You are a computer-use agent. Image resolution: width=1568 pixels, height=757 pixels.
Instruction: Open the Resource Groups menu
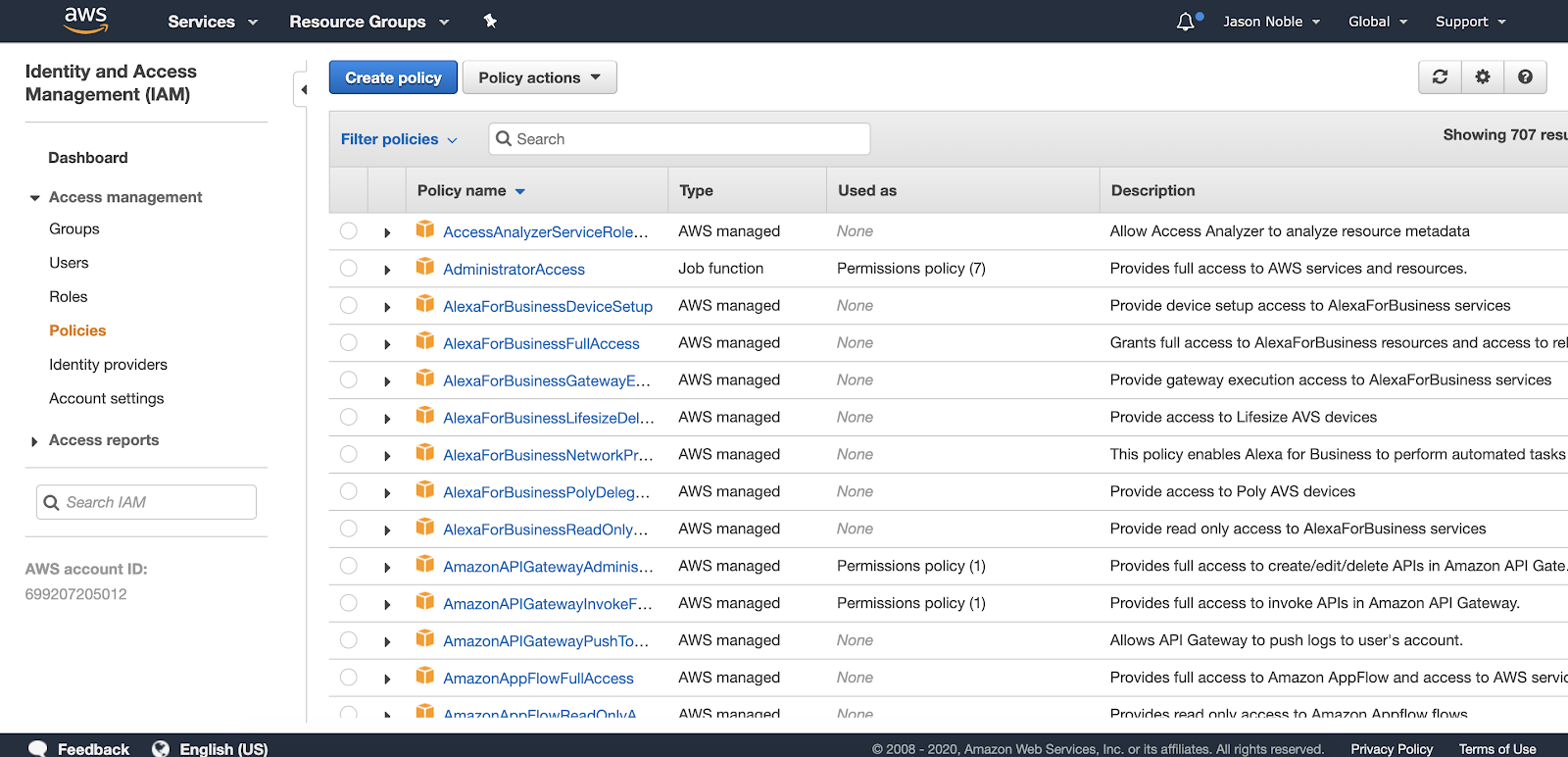click(x=369, y=22)
